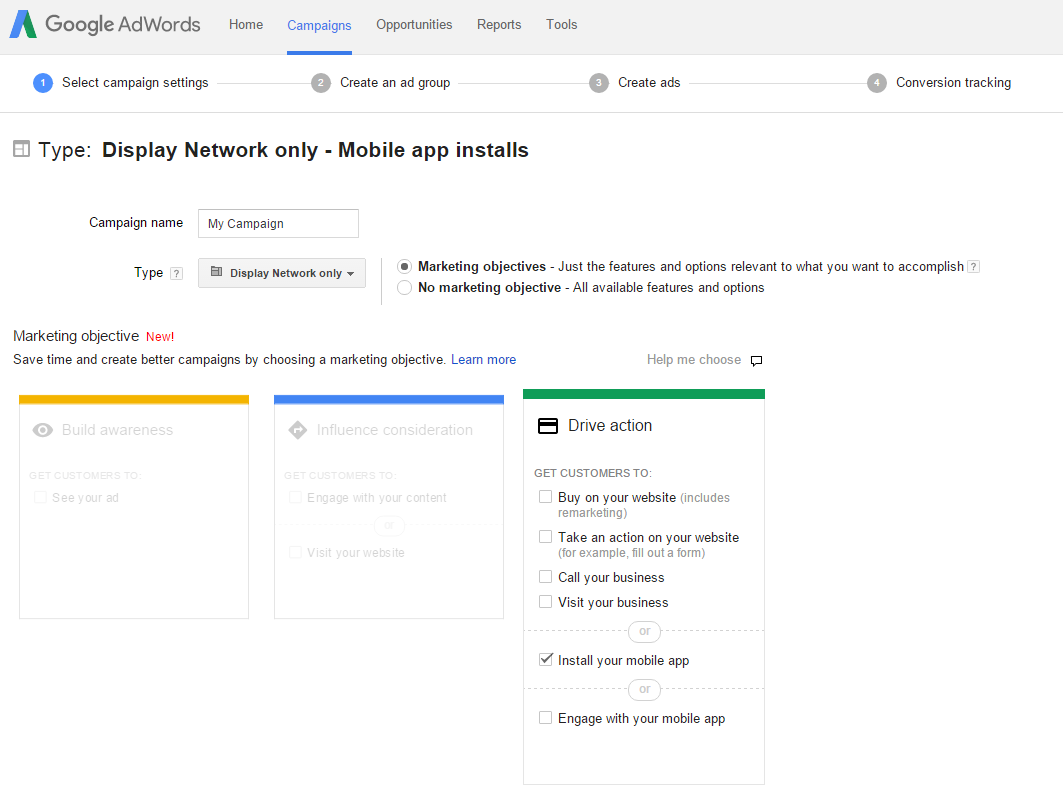The image size is (1063, 793).
Task: Click the Help me choose speech bubble icon
Action: click(x=757, y=361)
